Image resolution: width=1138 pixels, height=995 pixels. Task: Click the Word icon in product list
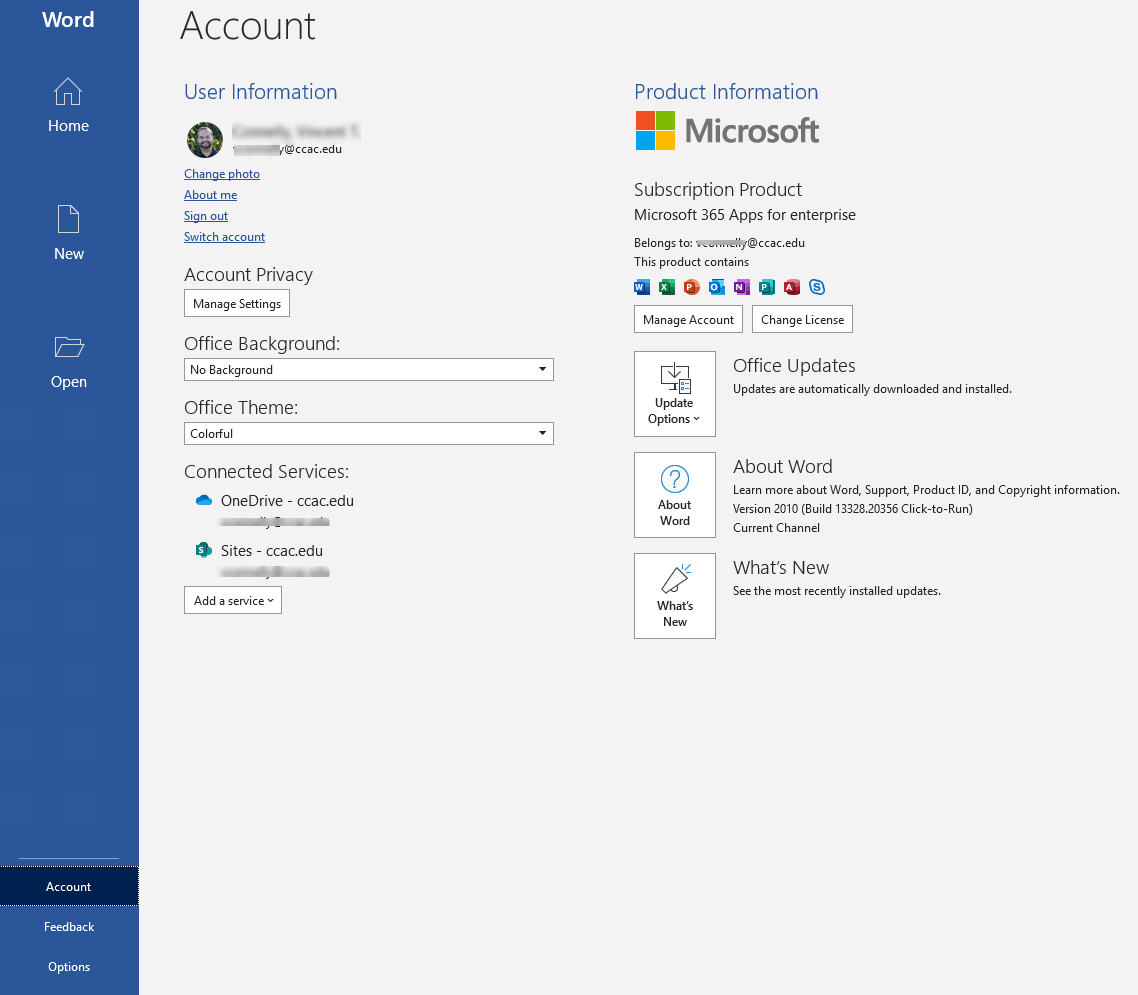641,287
